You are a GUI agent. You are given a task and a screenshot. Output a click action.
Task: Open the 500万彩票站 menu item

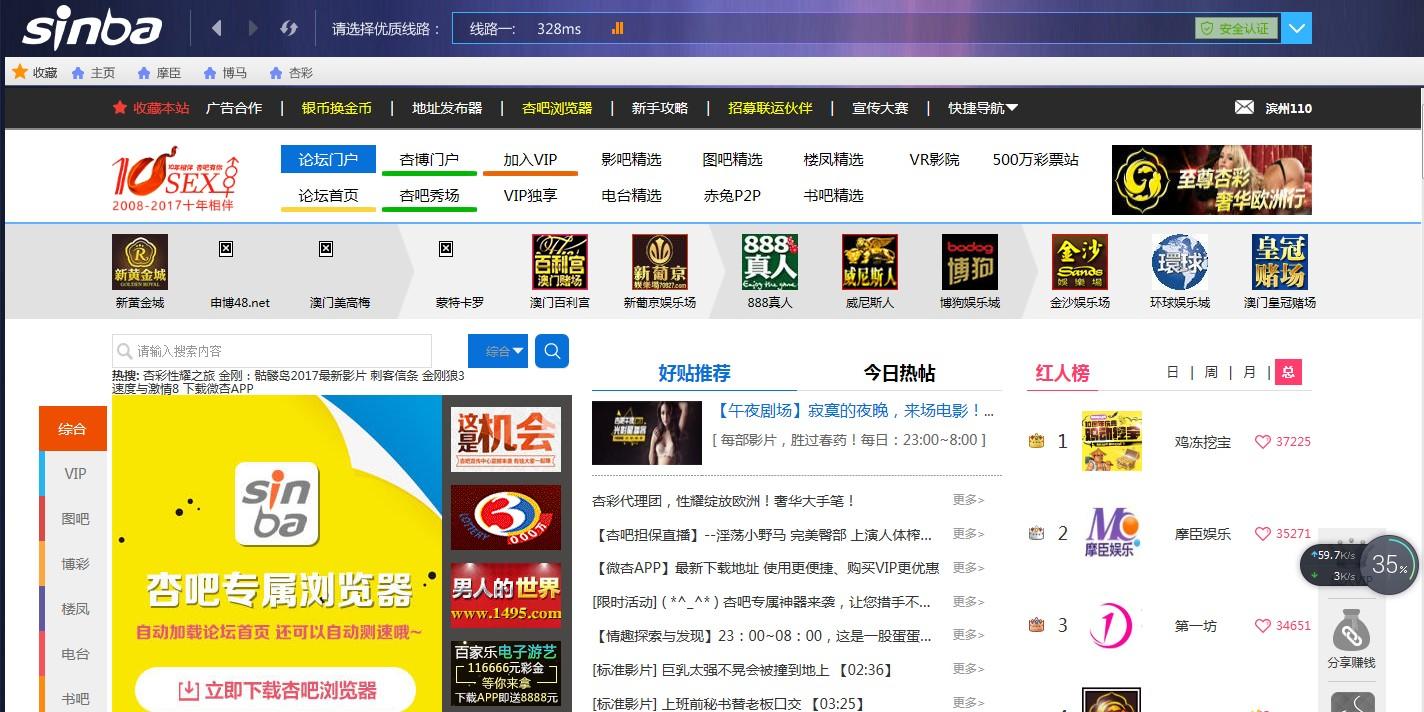tap(1036, 159)
